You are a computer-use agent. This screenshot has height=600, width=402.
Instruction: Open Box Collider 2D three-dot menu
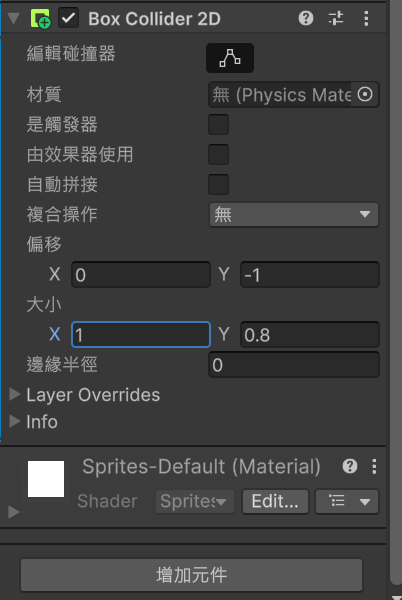click(366, 18)
